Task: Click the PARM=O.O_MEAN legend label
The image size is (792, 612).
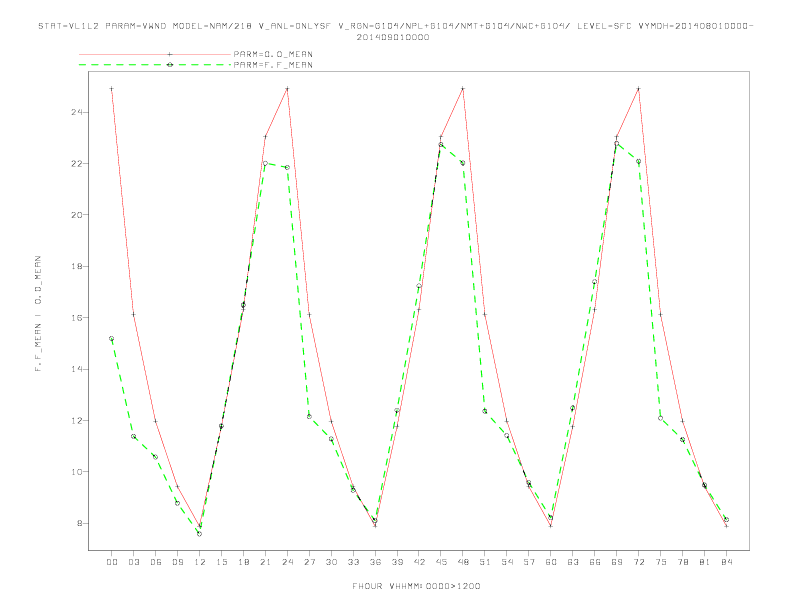Action: click(273, 54)
